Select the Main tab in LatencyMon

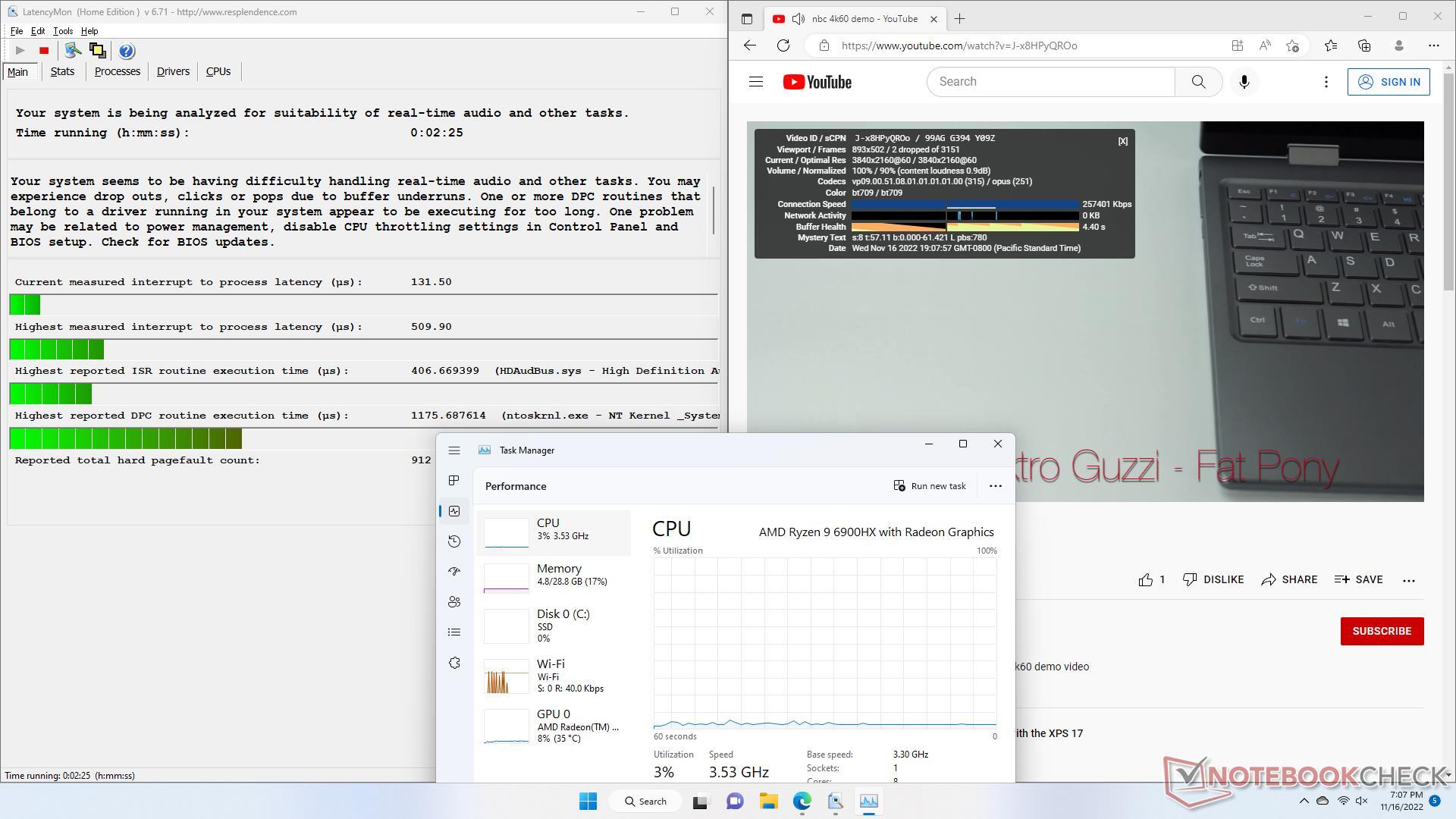point(18,72)
